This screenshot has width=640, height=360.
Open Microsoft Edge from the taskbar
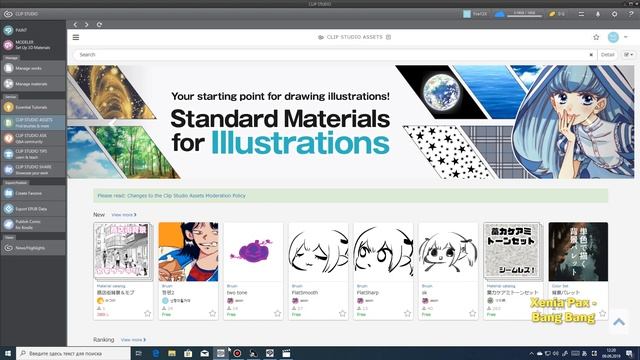point(156,353)
